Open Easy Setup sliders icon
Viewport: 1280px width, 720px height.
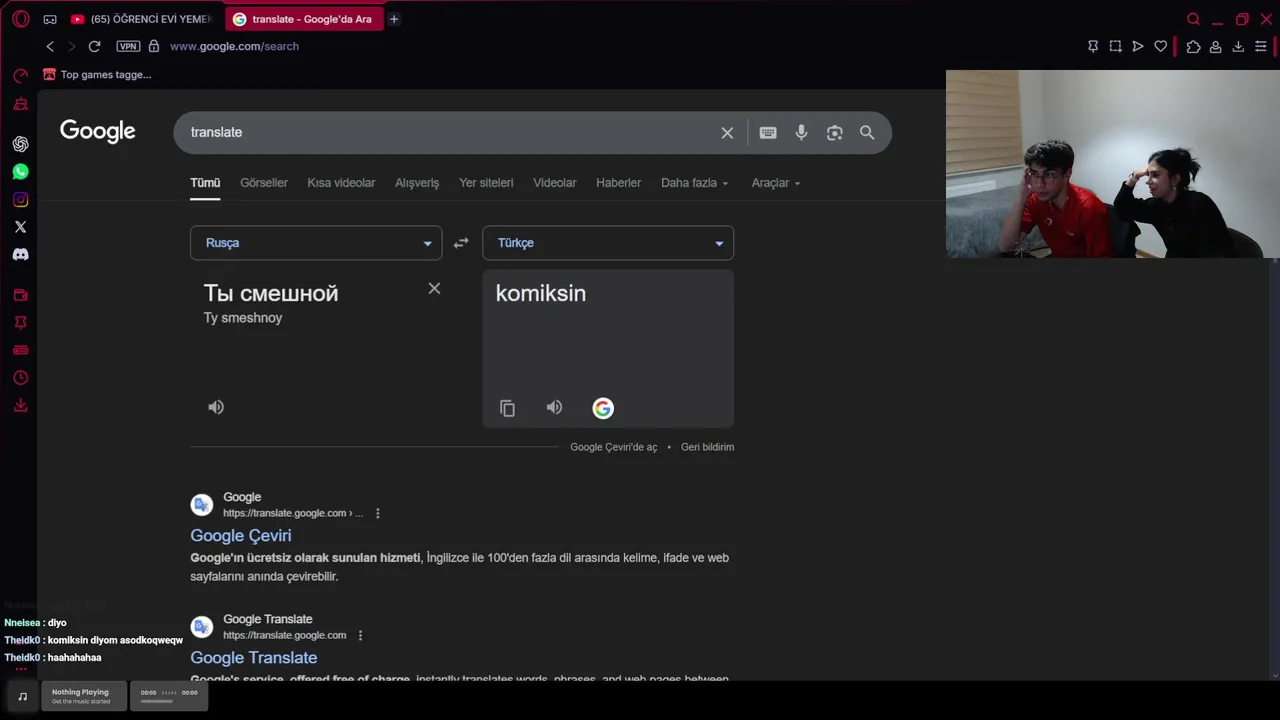(x=1261, y=46)
